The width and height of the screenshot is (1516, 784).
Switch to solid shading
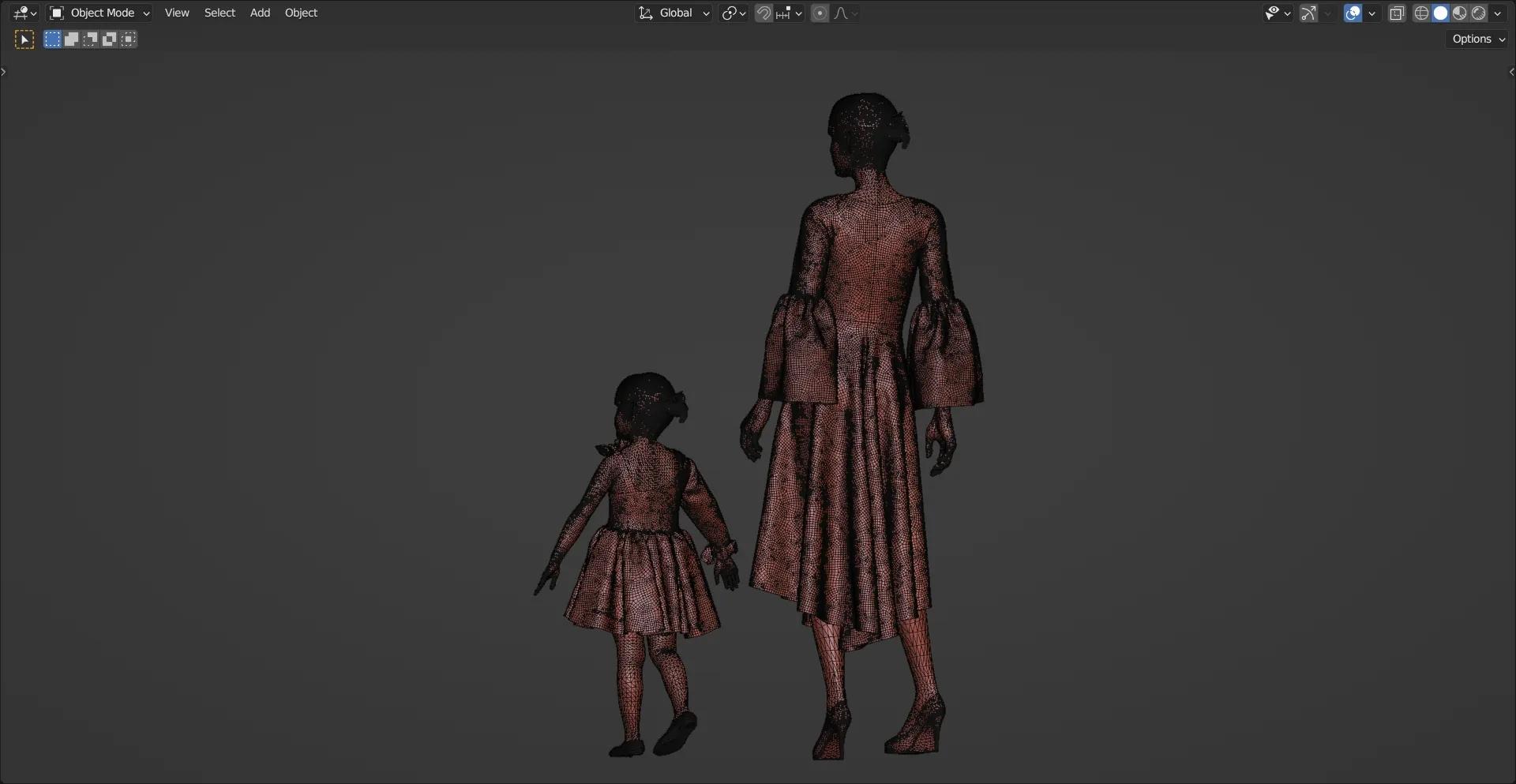1440,13
